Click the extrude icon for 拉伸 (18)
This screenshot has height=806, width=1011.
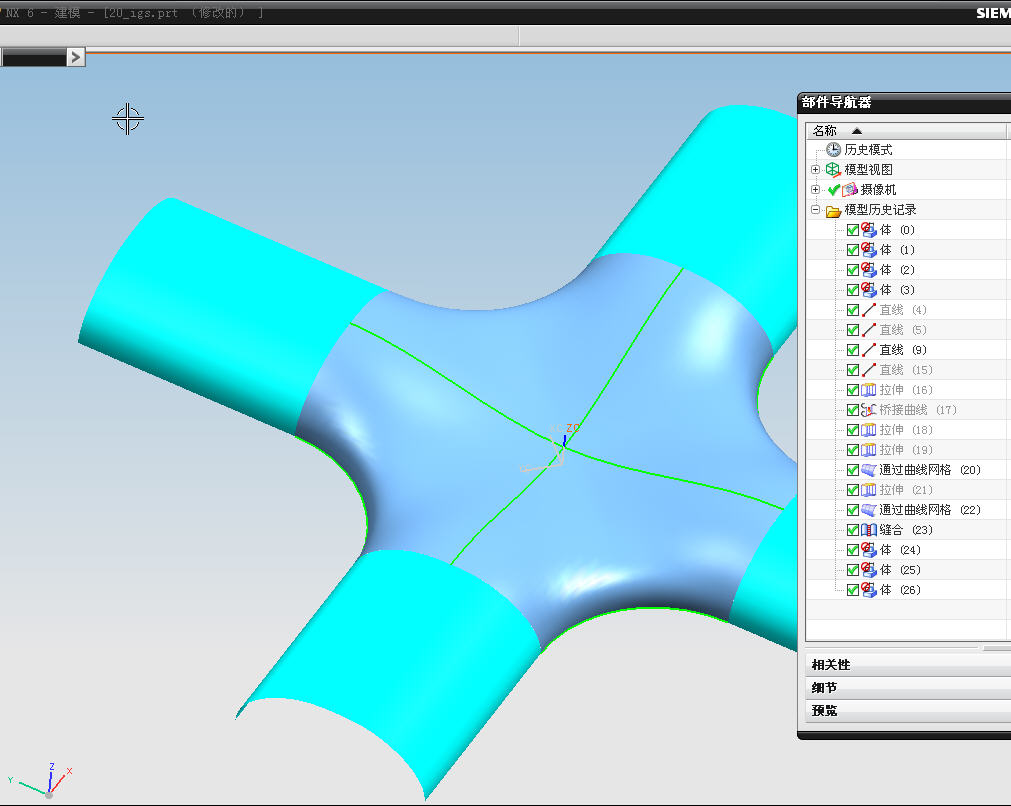[x=869, y=430]
